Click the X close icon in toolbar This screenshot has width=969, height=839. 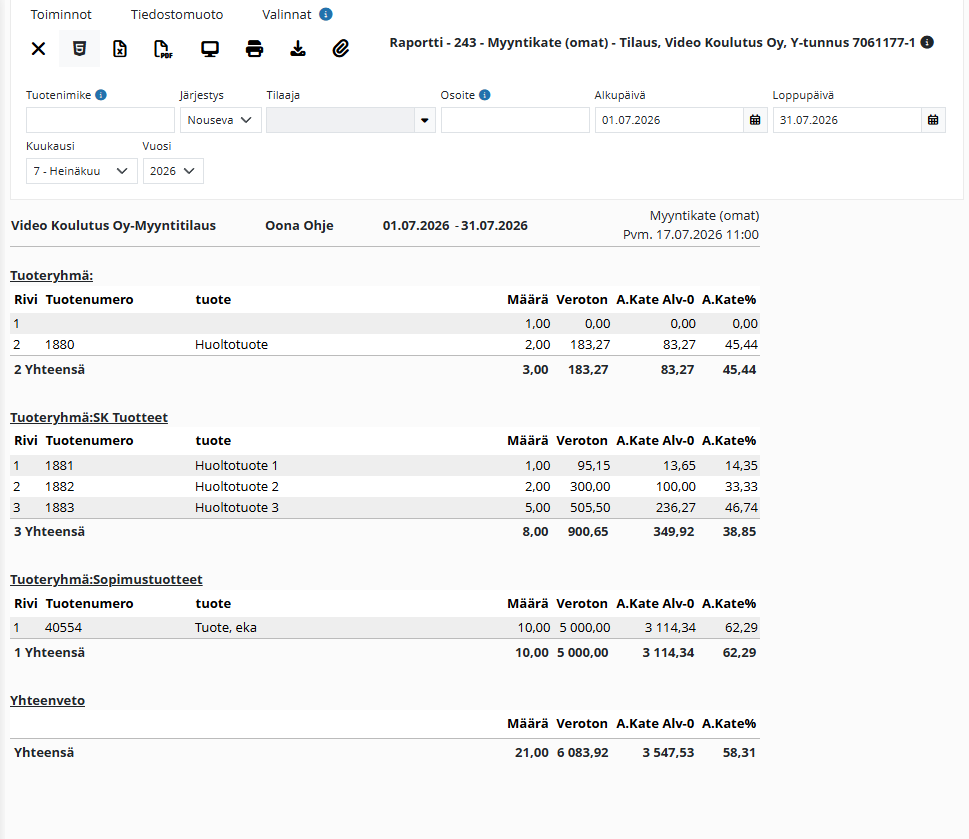click(x=38, y=48)
